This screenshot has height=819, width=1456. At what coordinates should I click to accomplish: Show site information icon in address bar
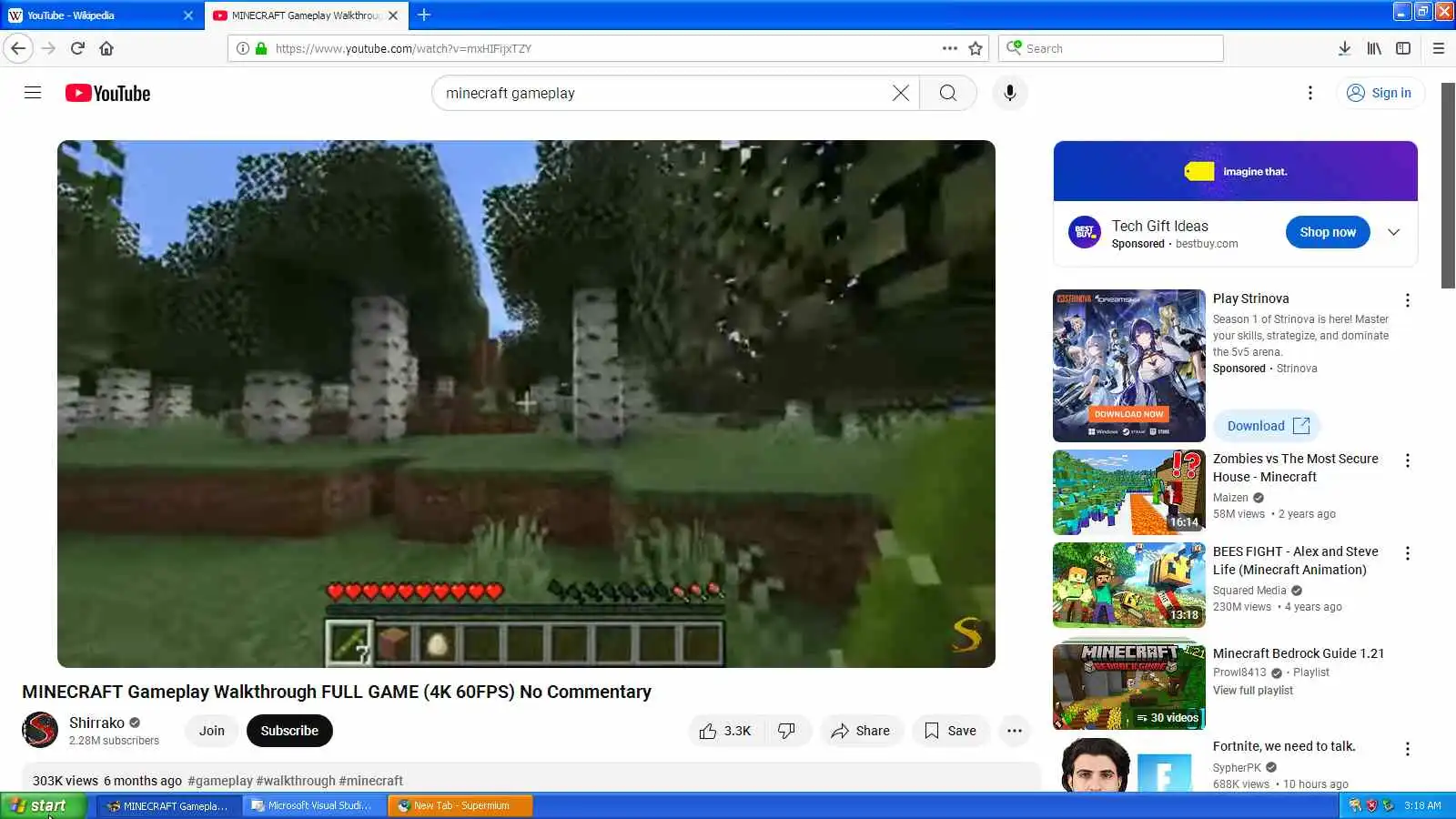(242, 48)
